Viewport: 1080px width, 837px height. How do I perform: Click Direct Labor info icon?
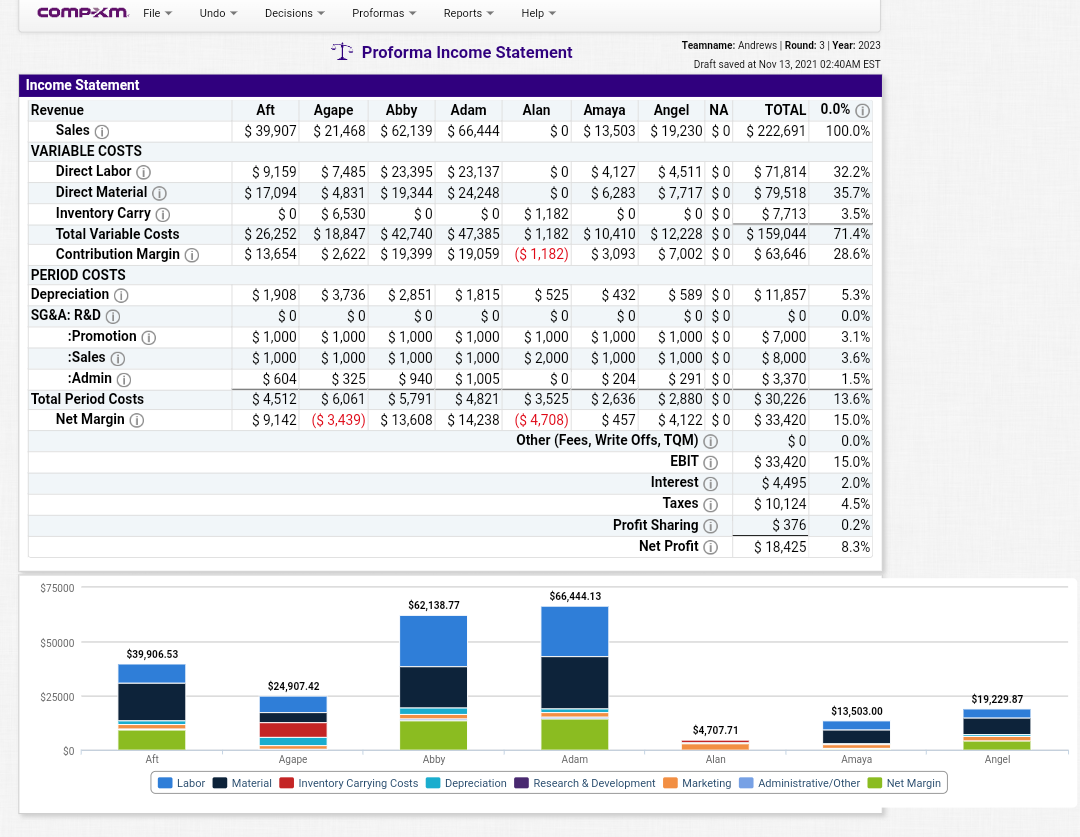pyautogui.click(x=143, y=173)
